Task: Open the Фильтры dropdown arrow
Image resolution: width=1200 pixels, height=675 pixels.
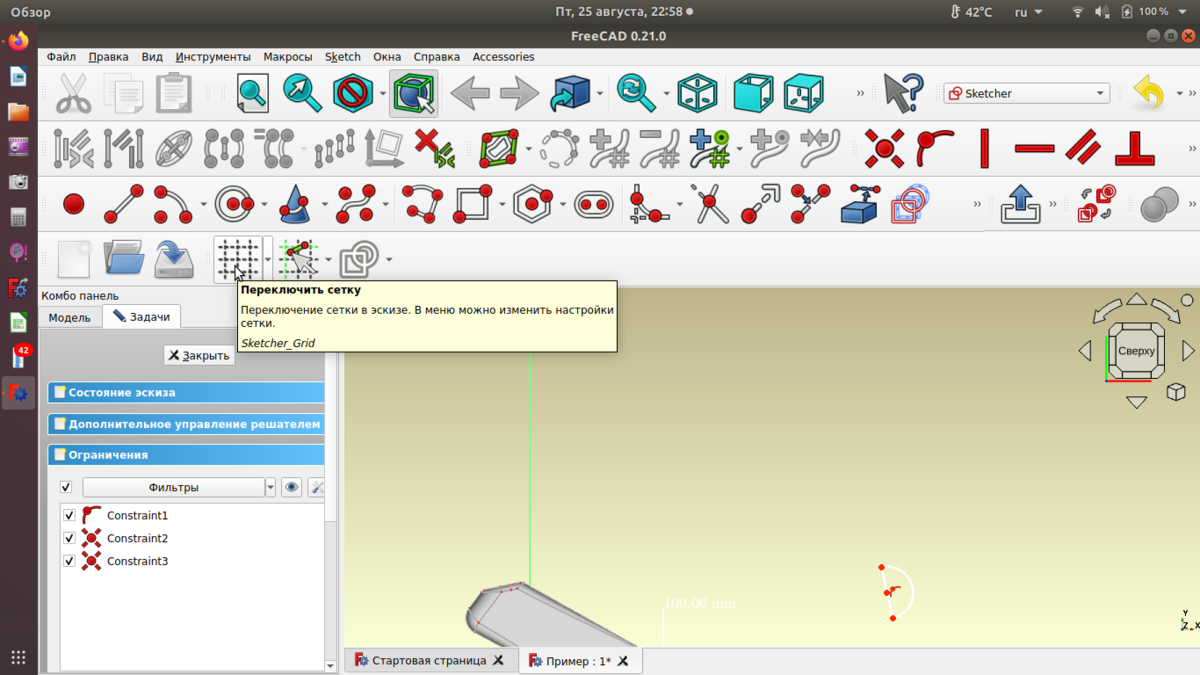Action: point(270,487)
